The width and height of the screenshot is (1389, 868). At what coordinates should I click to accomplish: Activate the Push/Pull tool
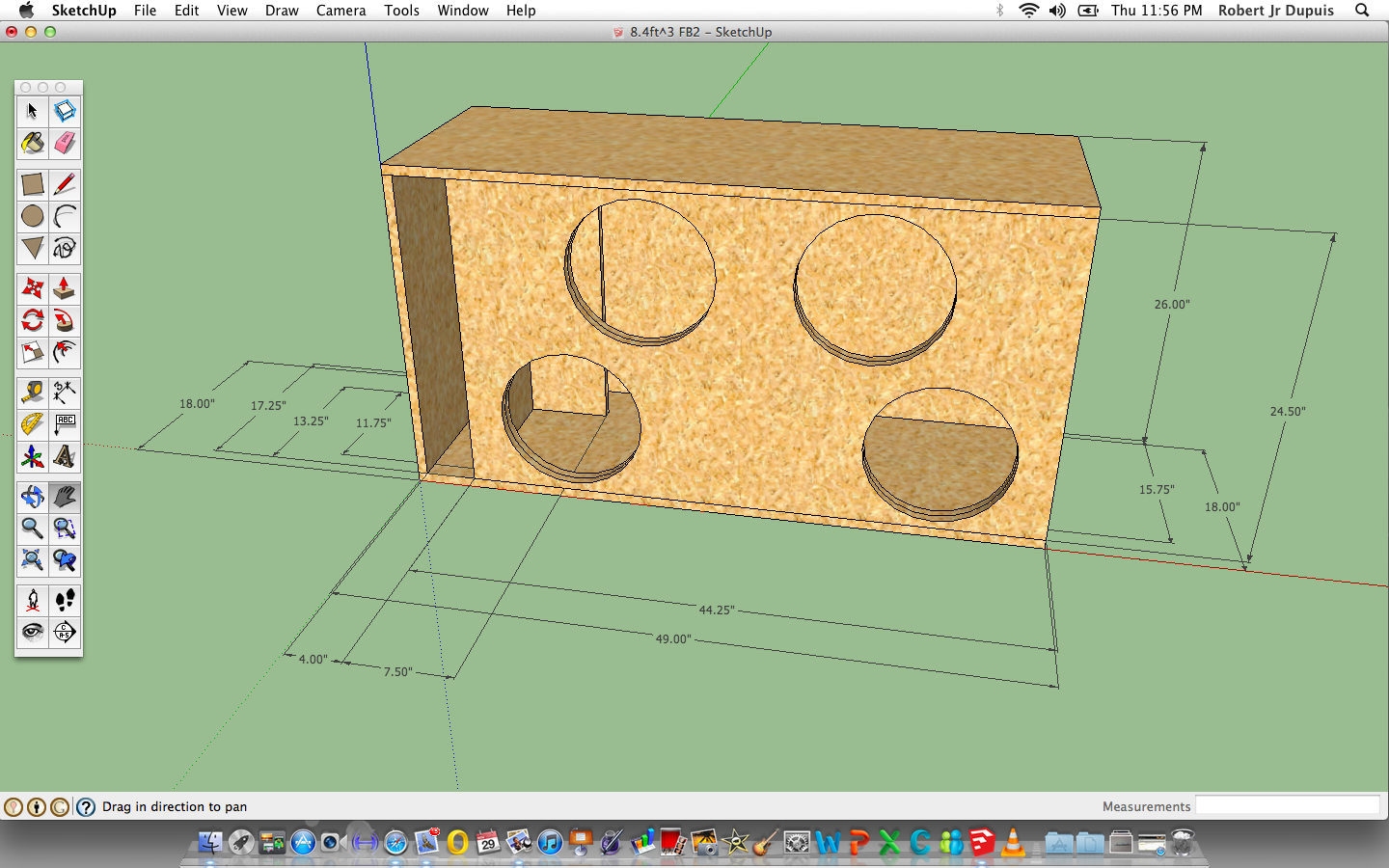click(x=65, y=288)
